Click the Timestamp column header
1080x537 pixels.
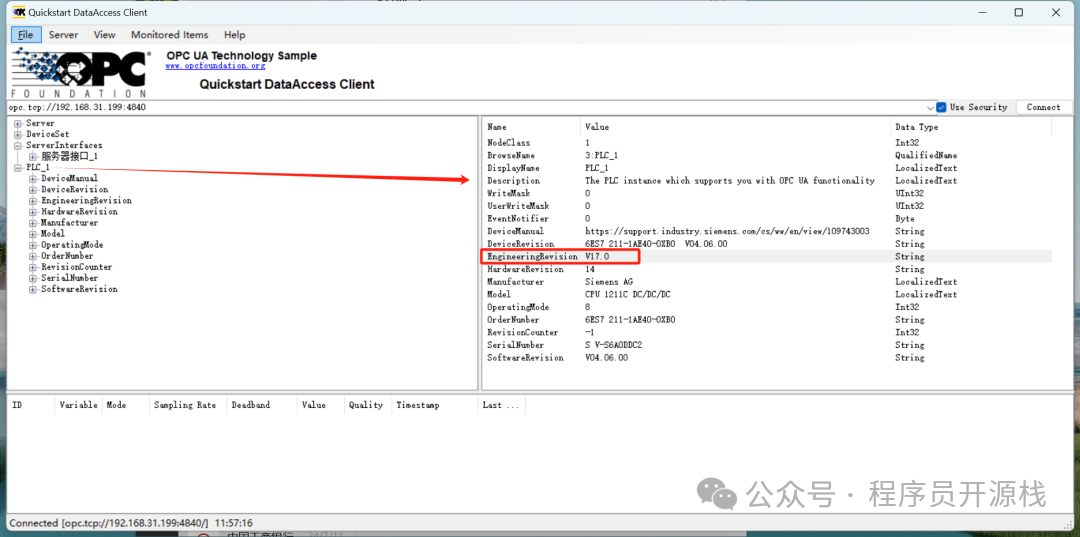434,405
